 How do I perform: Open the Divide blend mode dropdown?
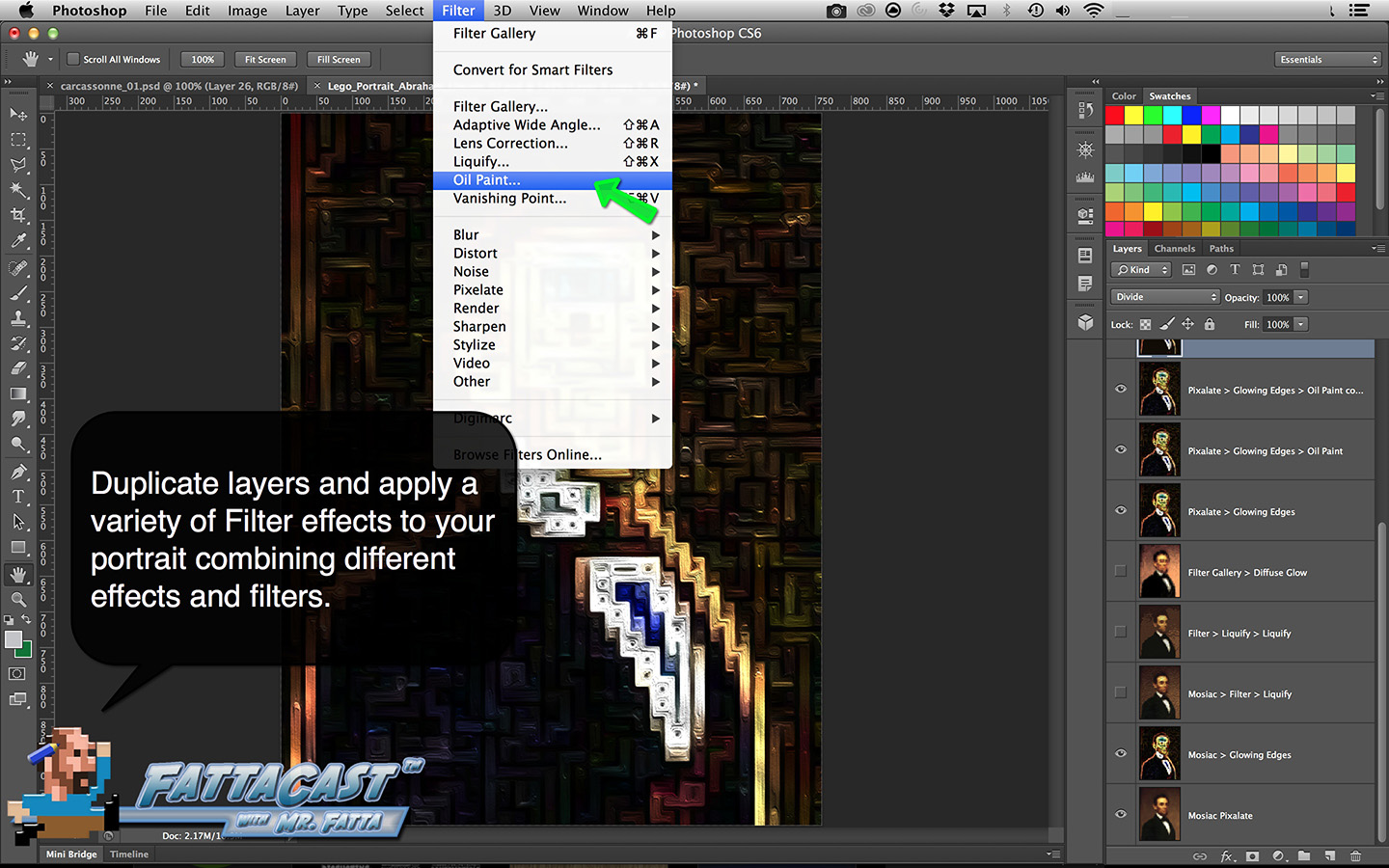tap(1165, 297)
